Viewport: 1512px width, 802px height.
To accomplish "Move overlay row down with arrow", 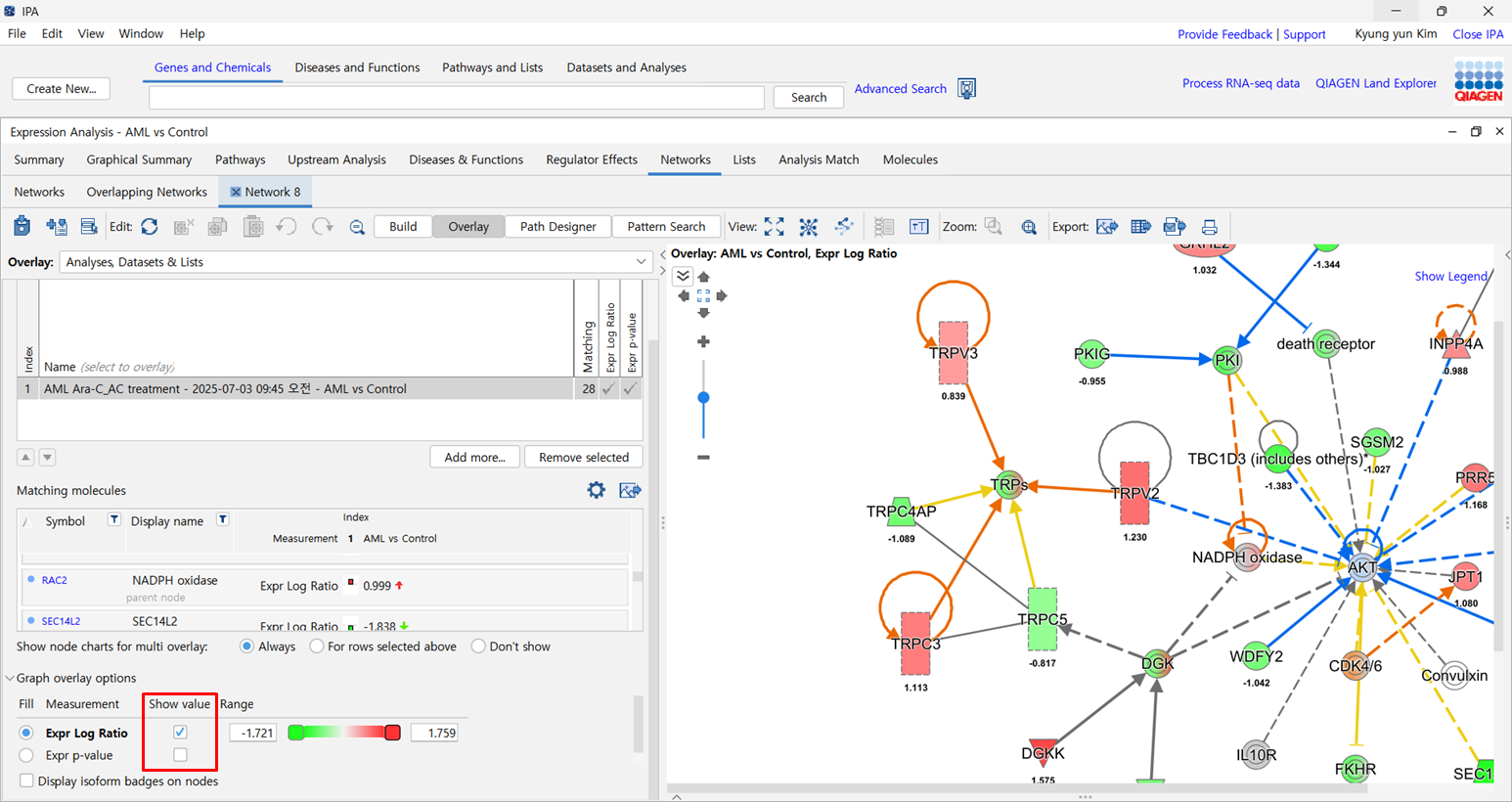I will (46, 457).
